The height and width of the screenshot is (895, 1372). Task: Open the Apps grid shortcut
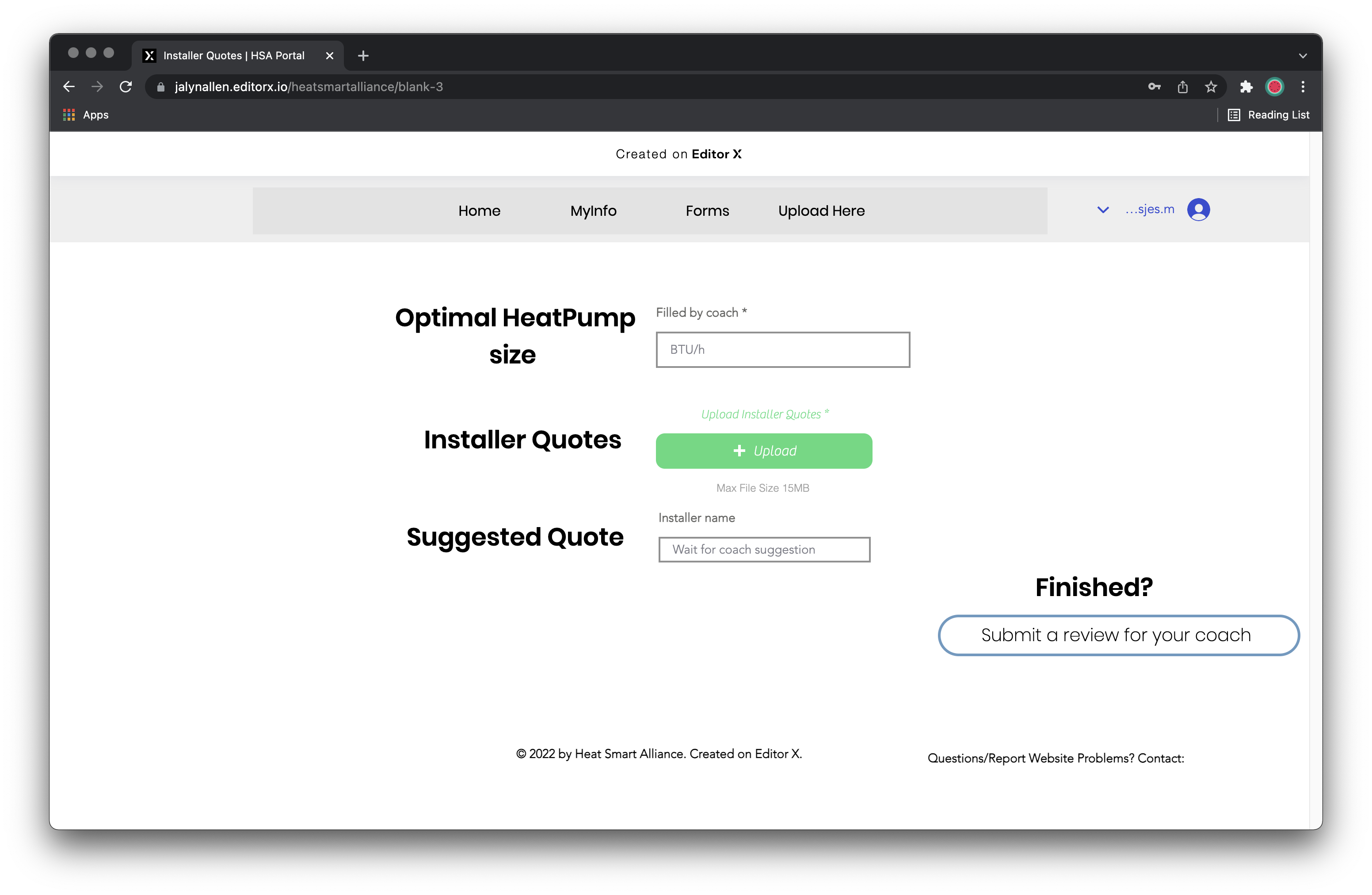pos(85,115)
